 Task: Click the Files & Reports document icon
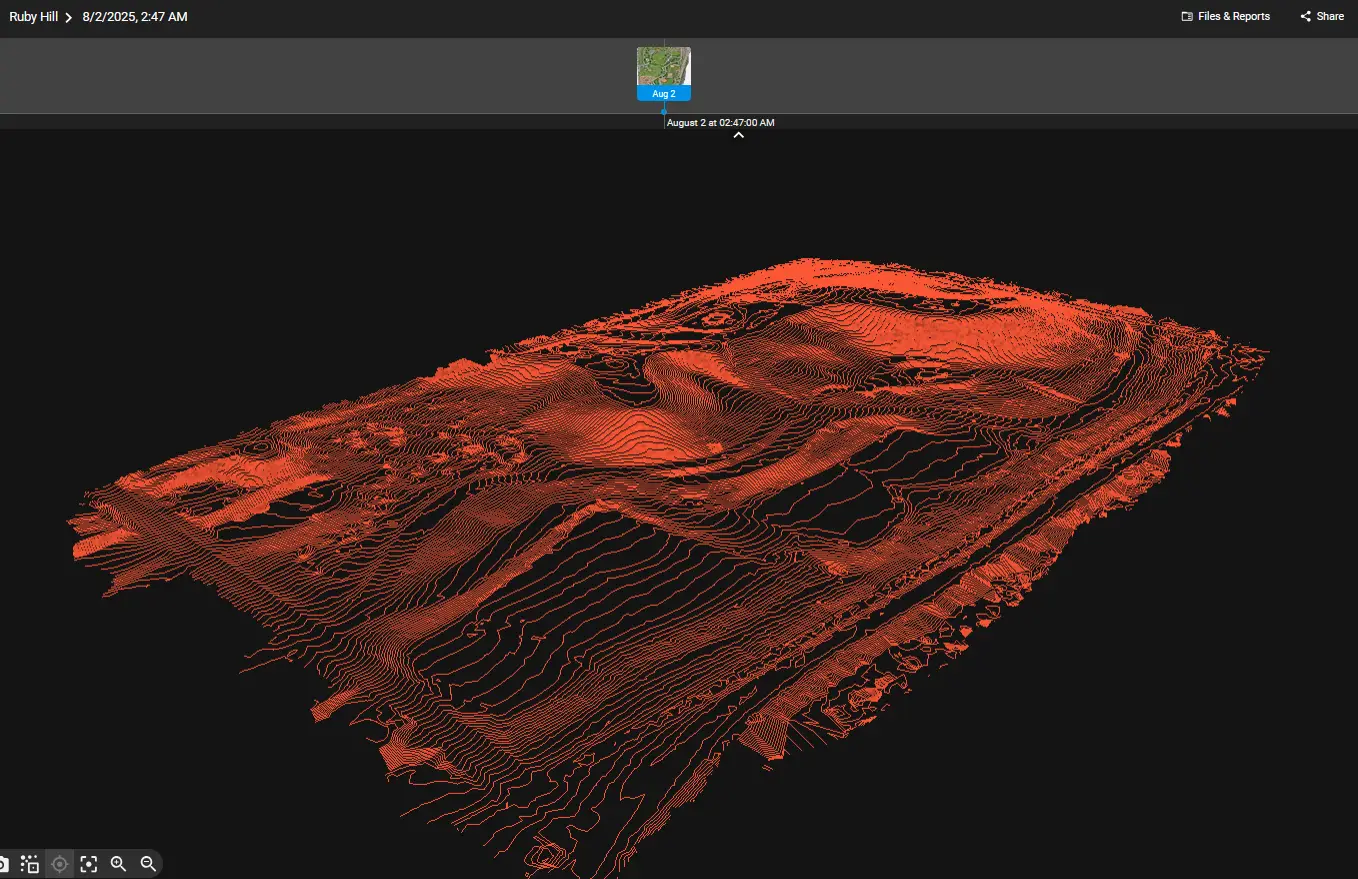point(1185,16)
